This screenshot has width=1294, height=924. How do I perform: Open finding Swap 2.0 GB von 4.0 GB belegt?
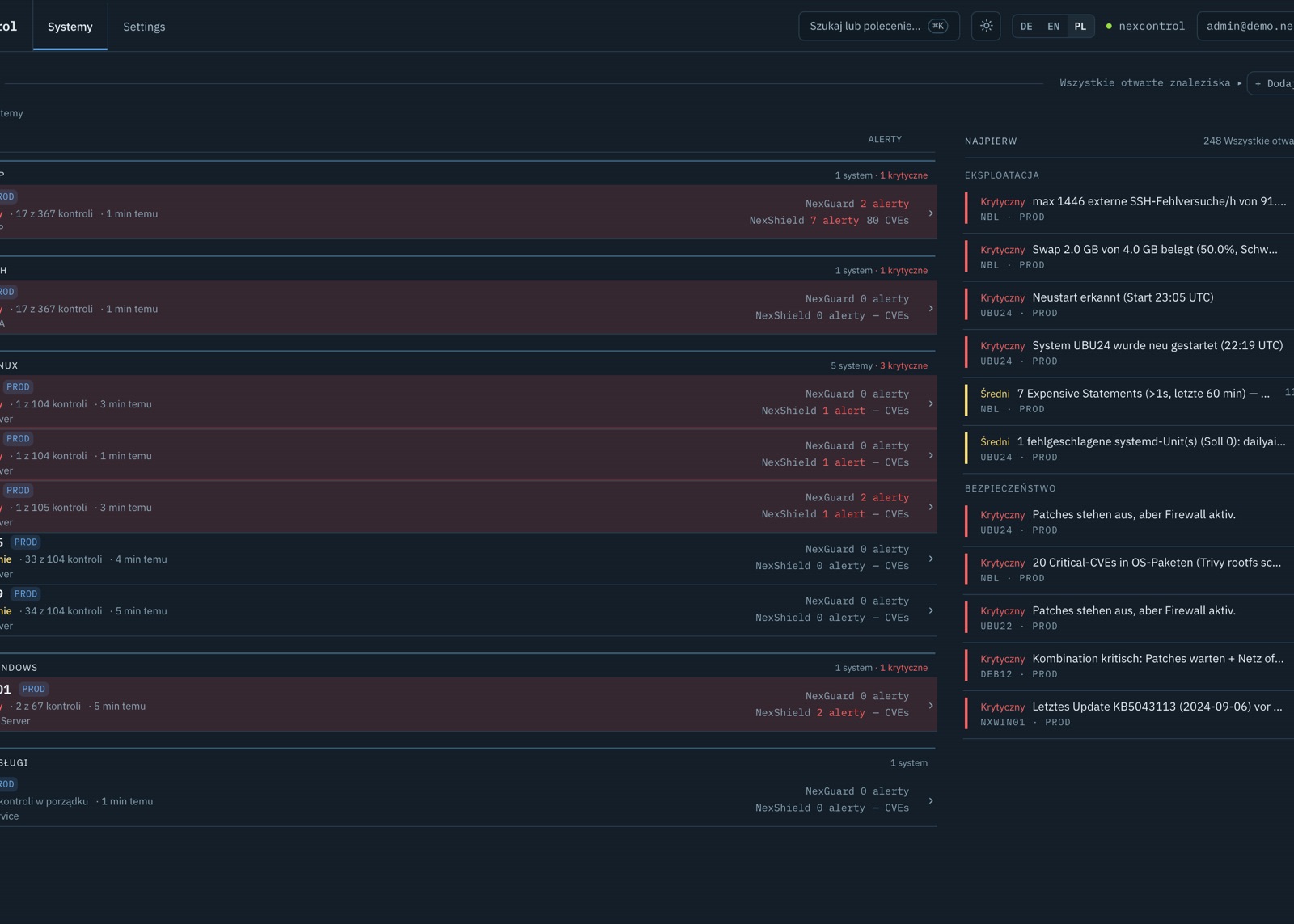click(1129, 256)
